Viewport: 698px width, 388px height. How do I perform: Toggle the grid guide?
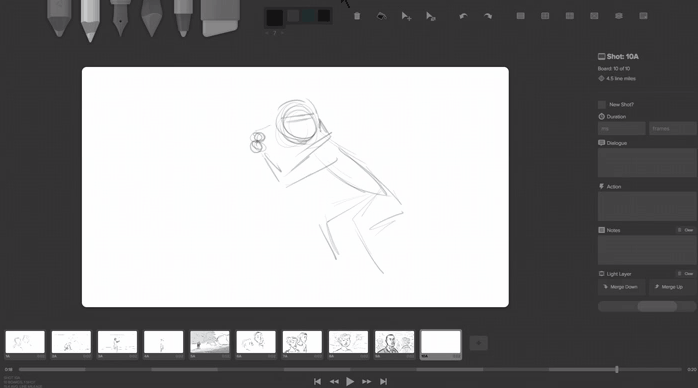[x=520, y=16]
